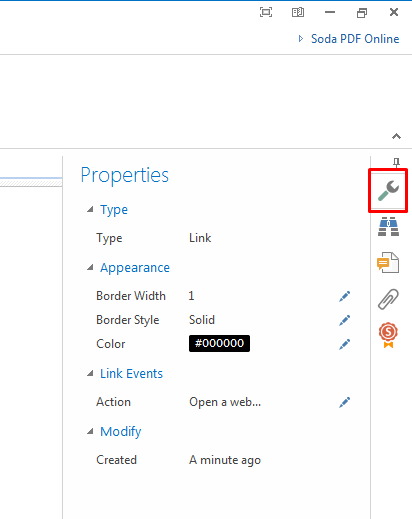Collapse the ribbon with the chevron

[x=396, y=136]
